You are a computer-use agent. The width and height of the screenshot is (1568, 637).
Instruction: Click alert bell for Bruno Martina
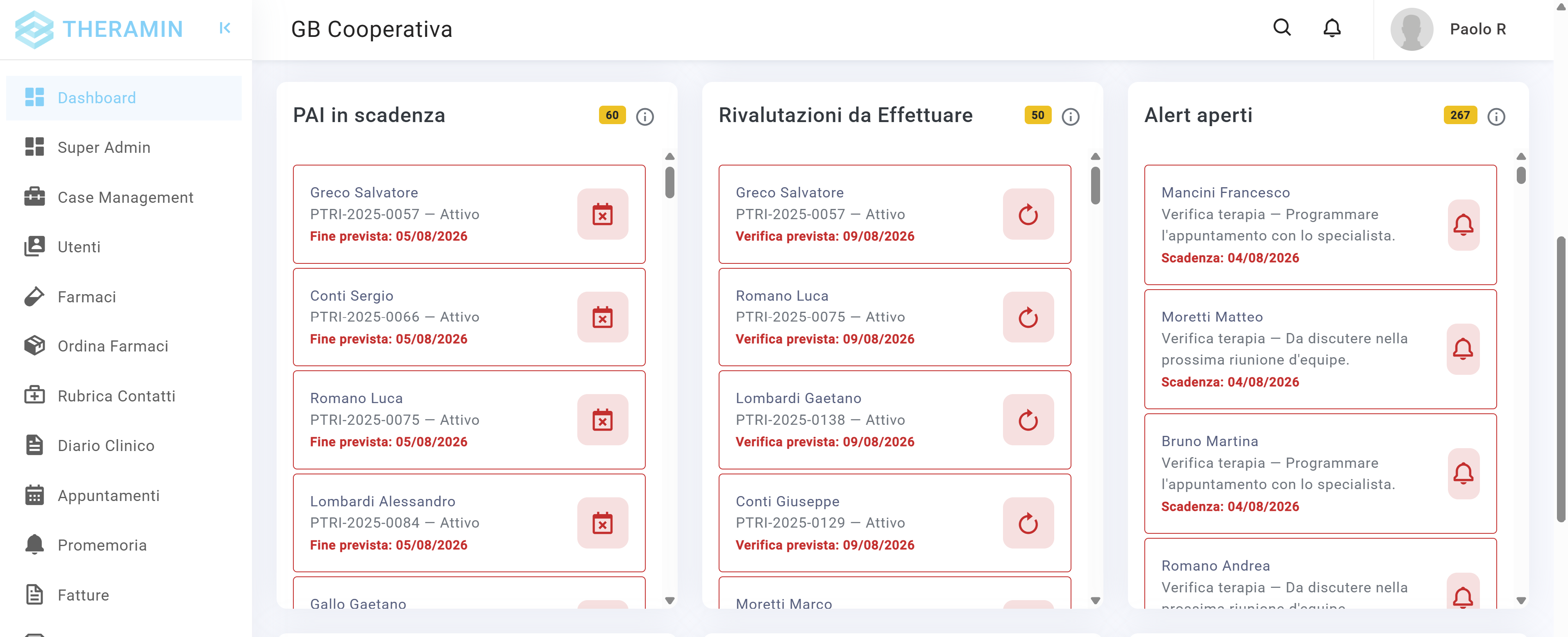(1463, 473)
